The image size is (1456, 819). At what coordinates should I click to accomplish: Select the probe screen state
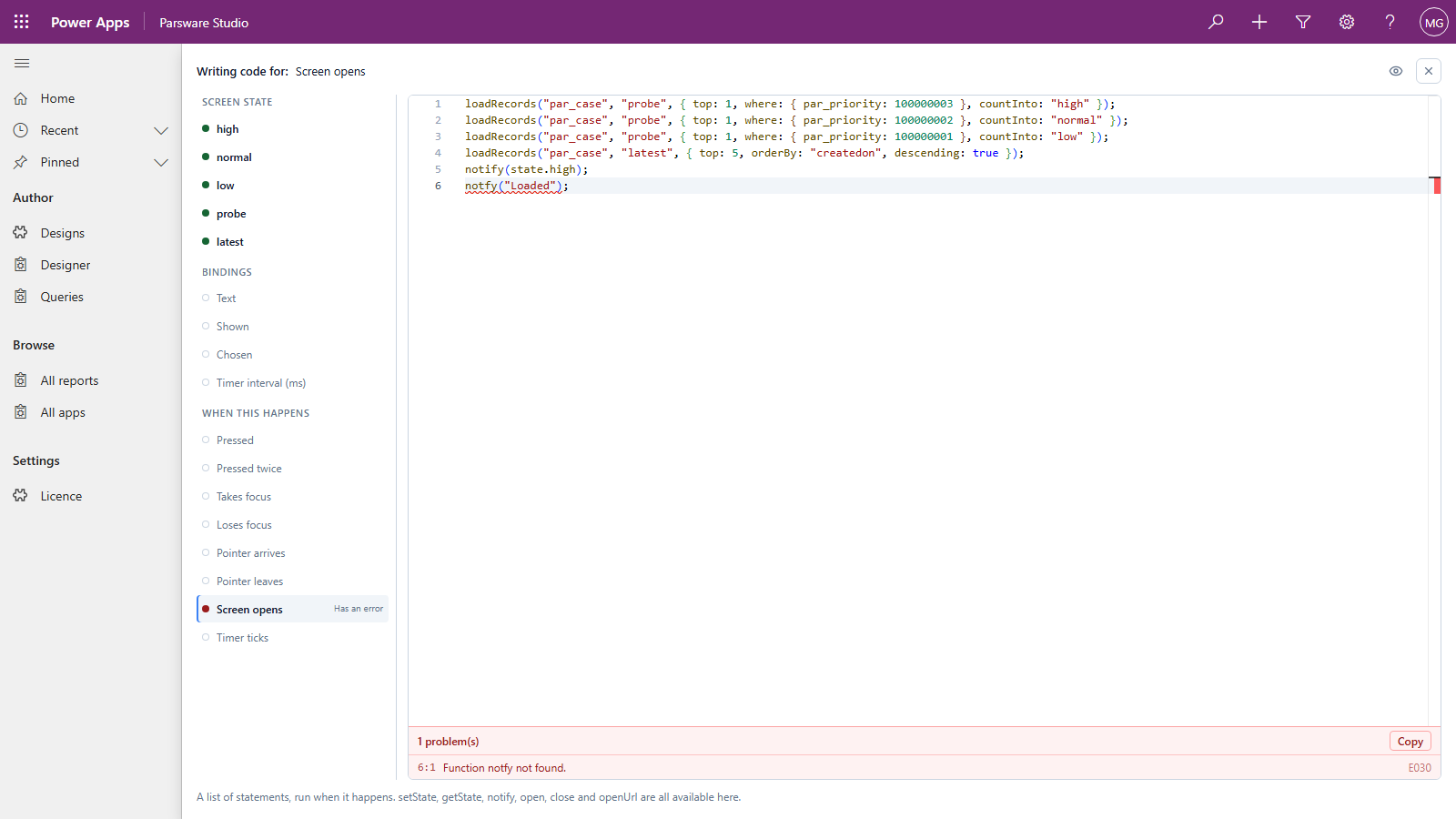(293, 214)
